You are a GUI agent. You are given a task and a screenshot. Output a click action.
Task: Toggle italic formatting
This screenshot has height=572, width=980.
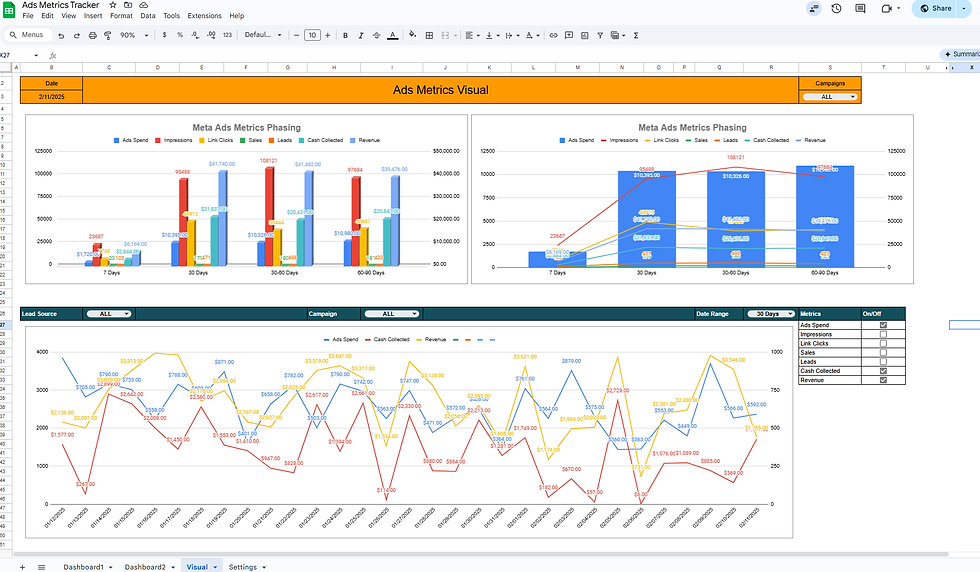point(361,36)
